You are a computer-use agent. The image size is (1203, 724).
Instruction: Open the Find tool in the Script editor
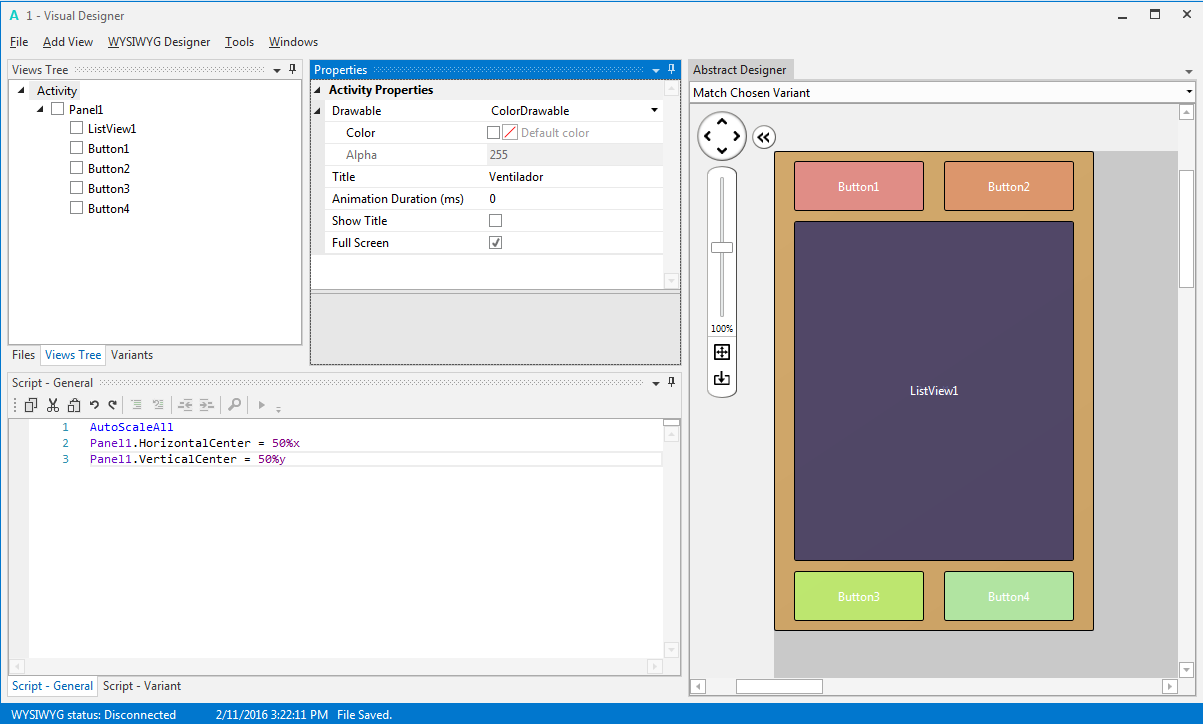(234, 404)
